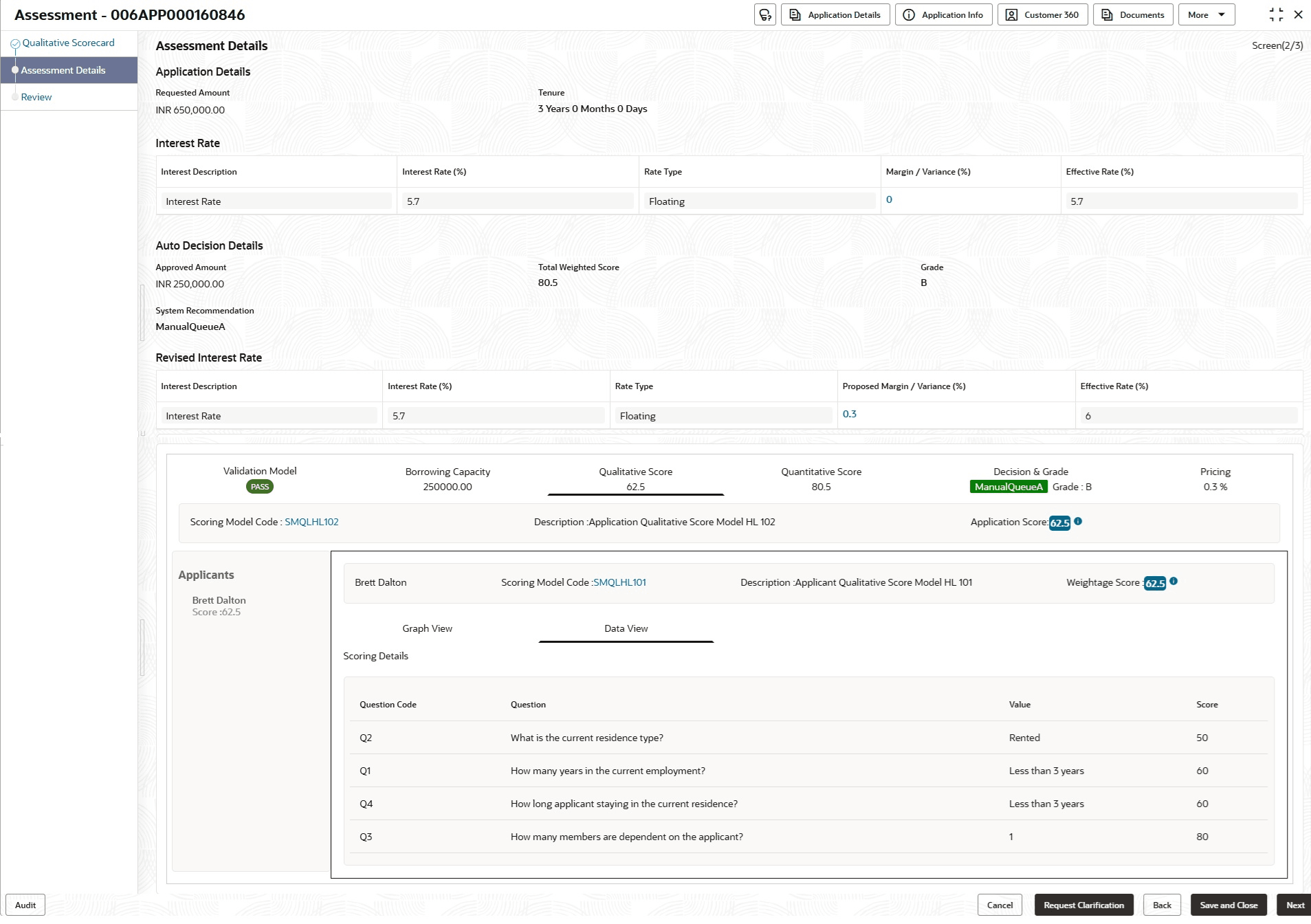Open the Documents panel
The height and width of the screenshot is (924, 1311).
(x=1133, y=15)
